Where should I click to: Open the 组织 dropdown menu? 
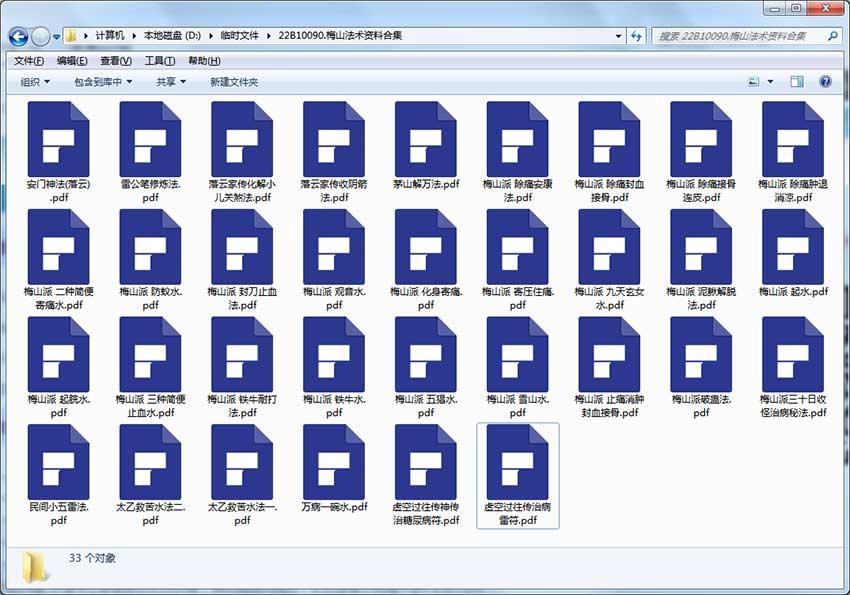(x=35, y=82)
